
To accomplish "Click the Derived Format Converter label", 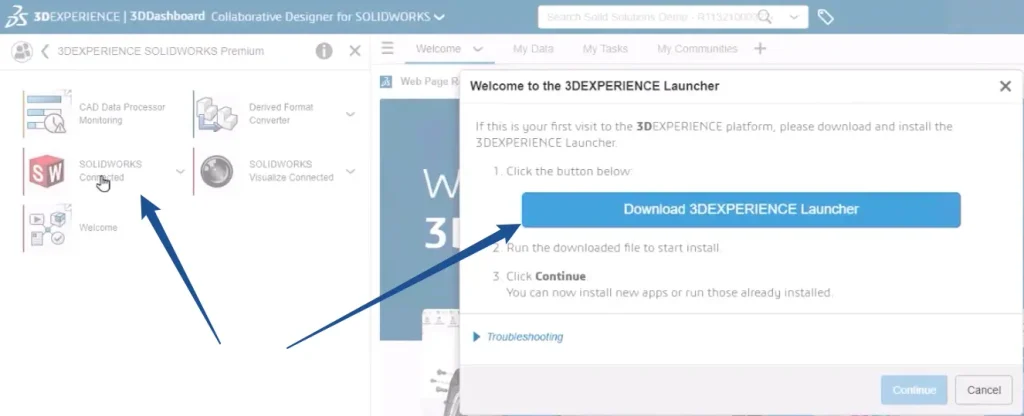I will 281,114.
